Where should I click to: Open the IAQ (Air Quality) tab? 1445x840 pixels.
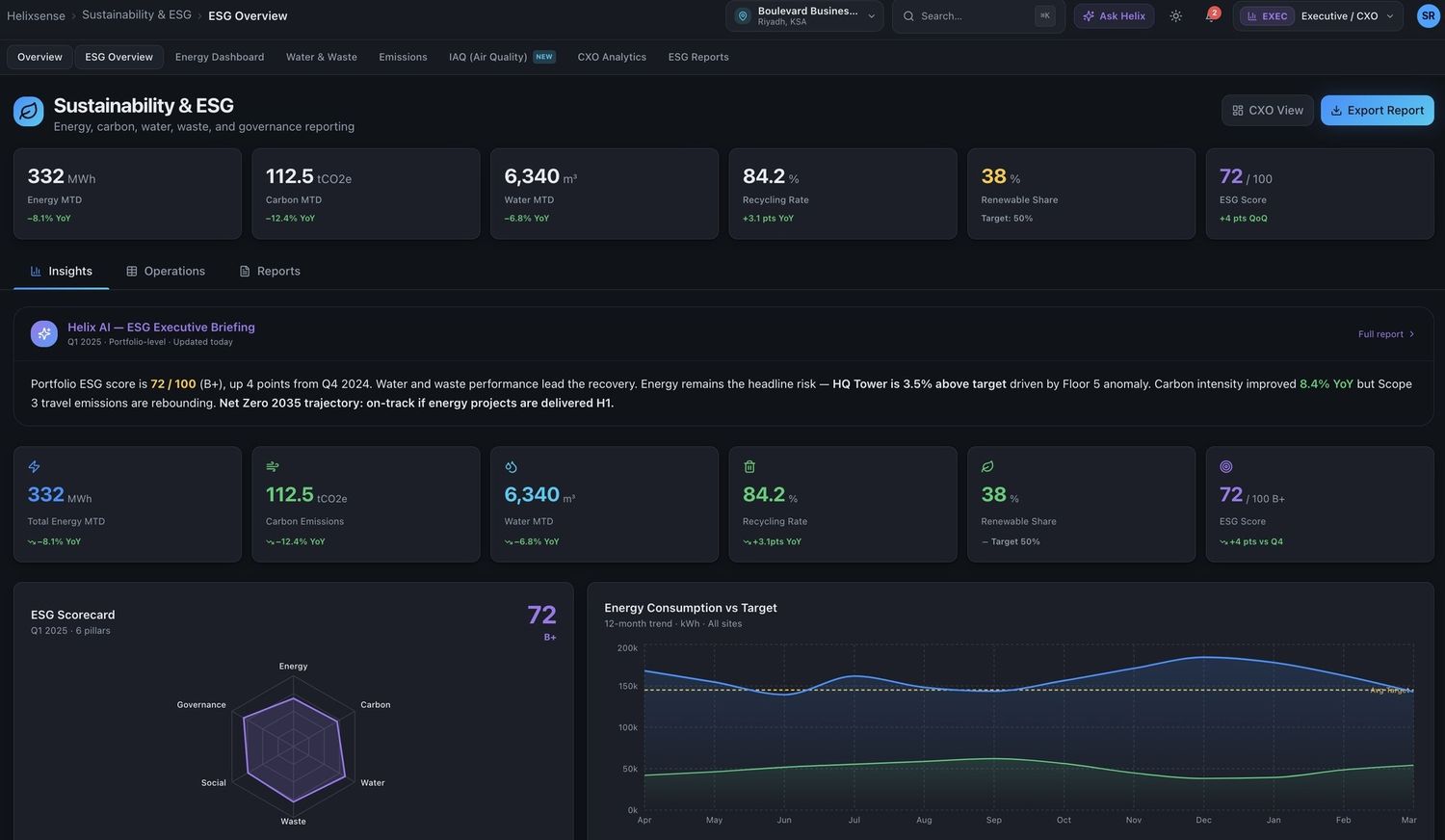(502, 57)
